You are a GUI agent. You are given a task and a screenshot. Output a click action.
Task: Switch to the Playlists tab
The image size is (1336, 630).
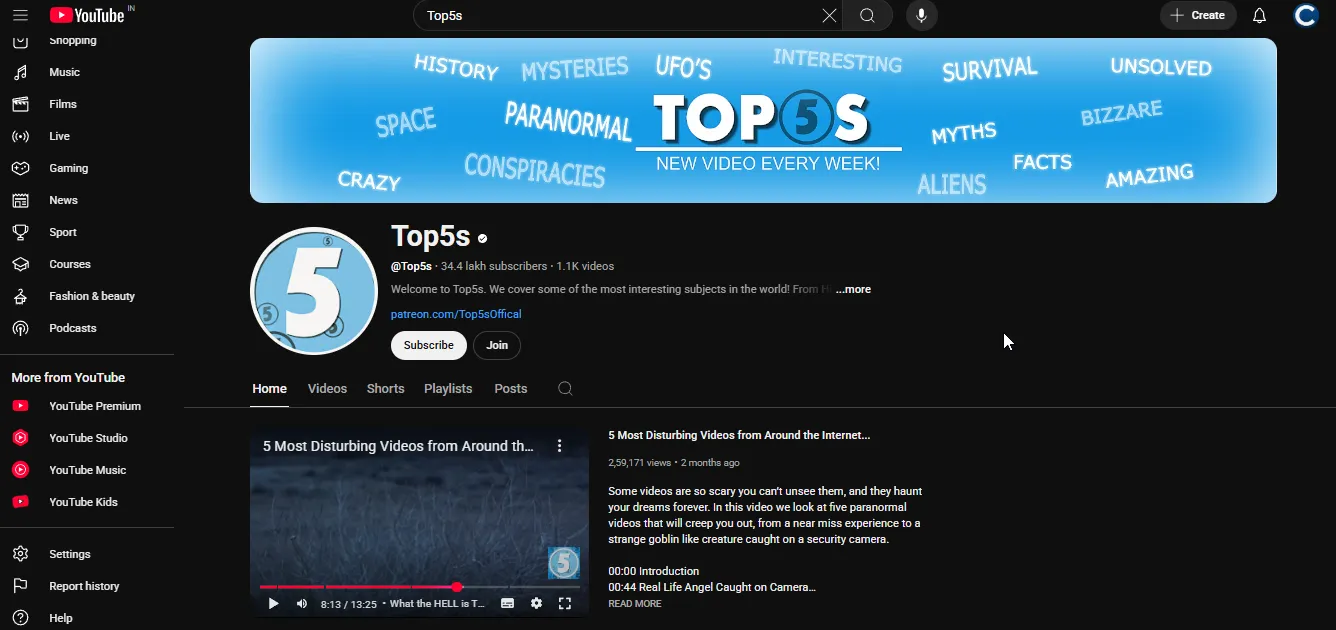448,389
